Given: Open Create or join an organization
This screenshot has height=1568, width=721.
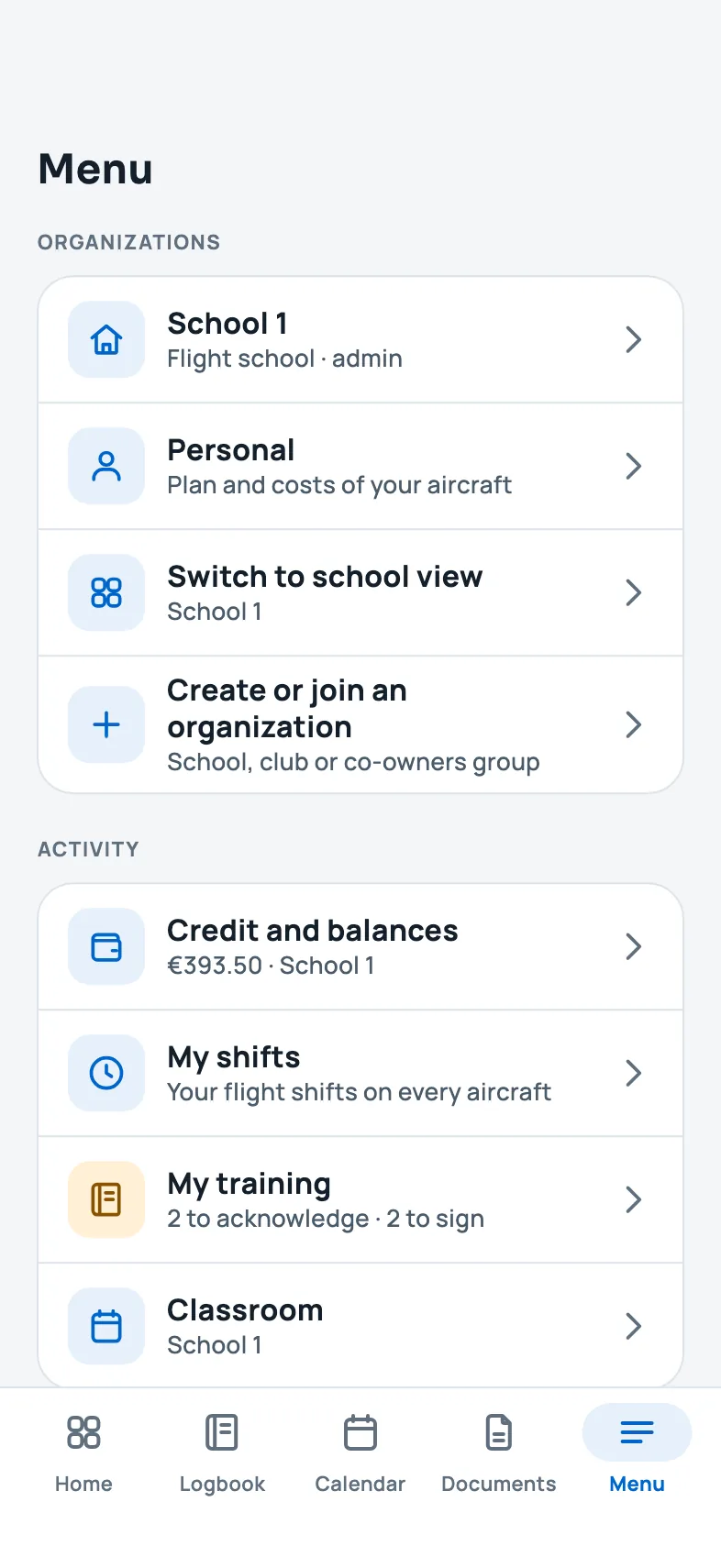Looking at the screenshot, I should click(x=360, y=724).
